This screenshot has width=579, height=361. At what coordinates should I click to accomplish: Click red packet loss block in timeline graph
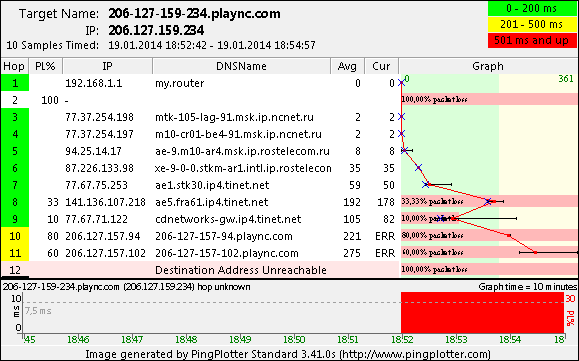[483, 313]
